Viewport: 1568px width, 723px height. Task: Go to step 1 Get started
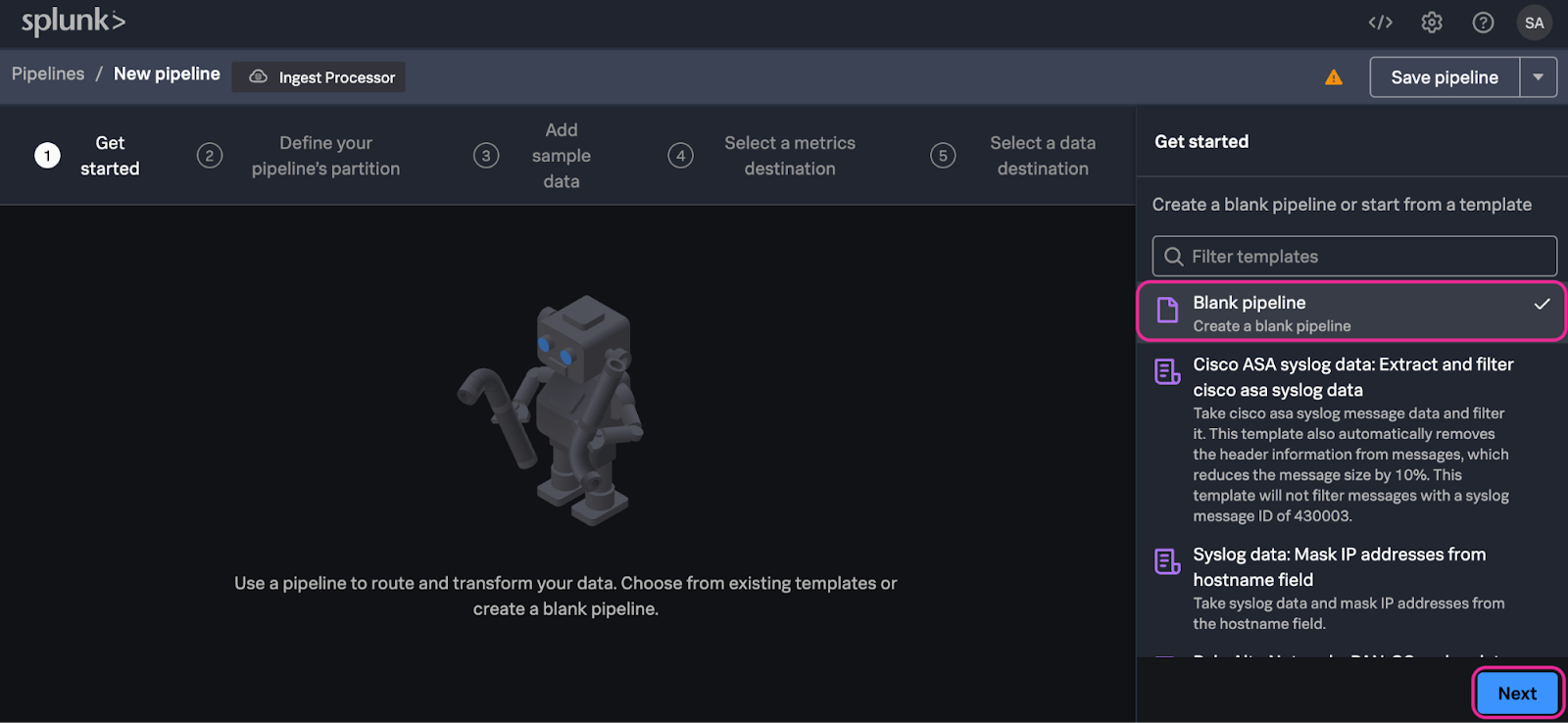(x=47, y=156)
